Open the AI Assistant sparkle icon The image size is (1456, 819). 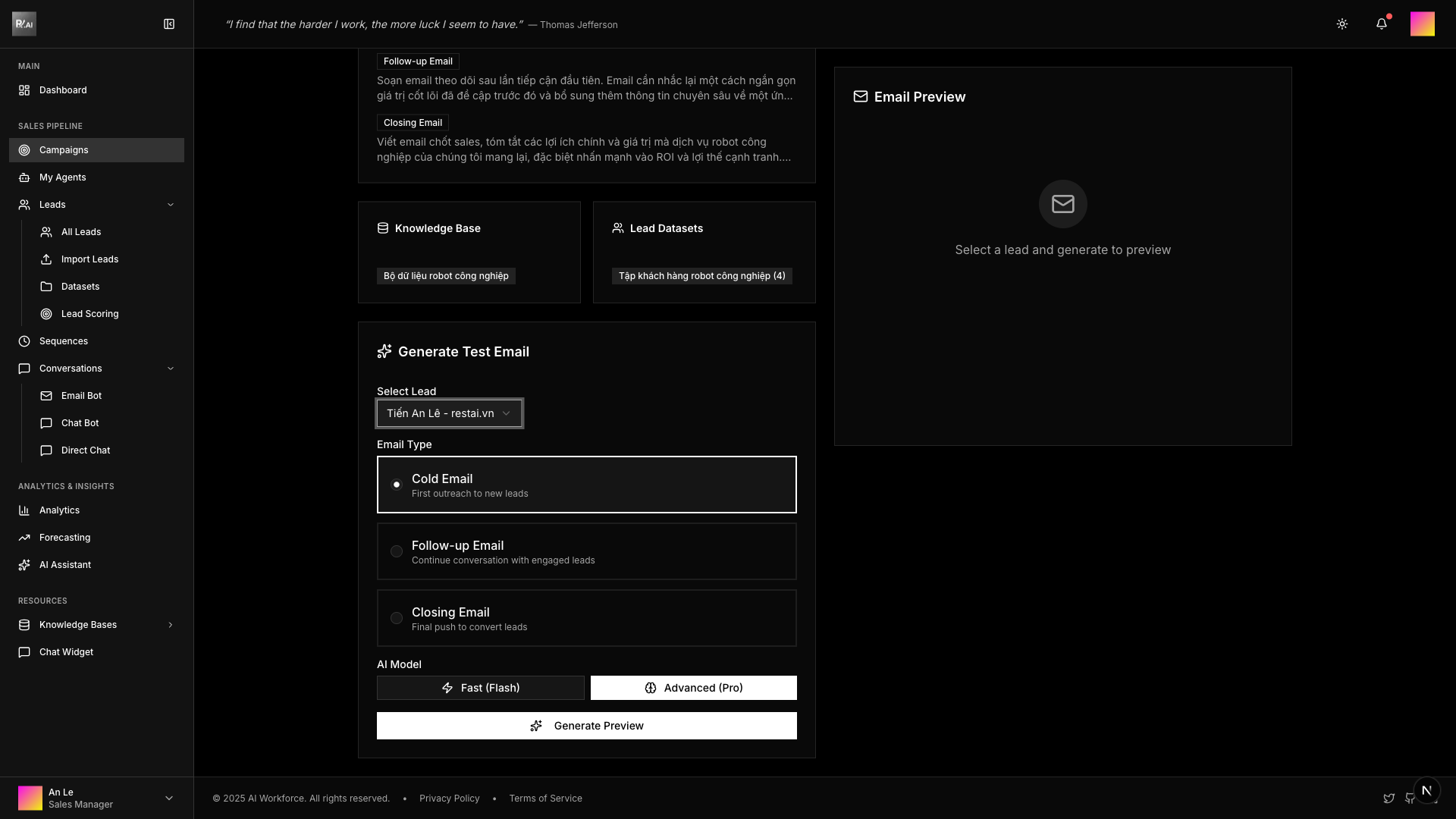pos(24,565)
